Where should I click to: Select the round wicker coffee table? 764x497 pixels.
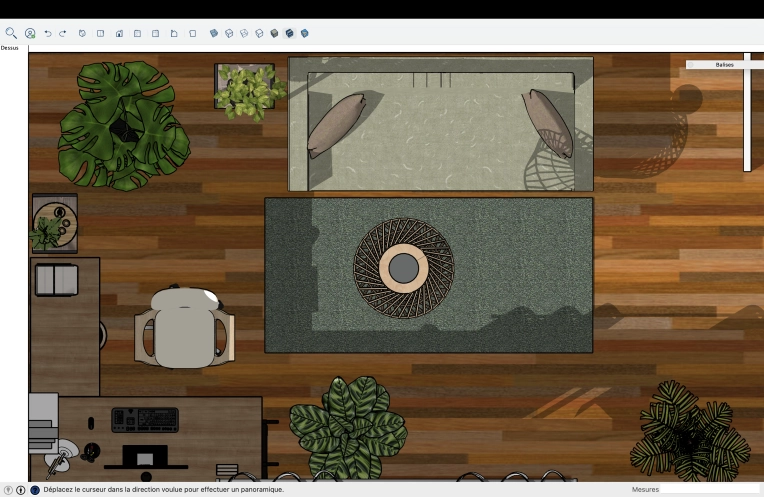point(403,268)
